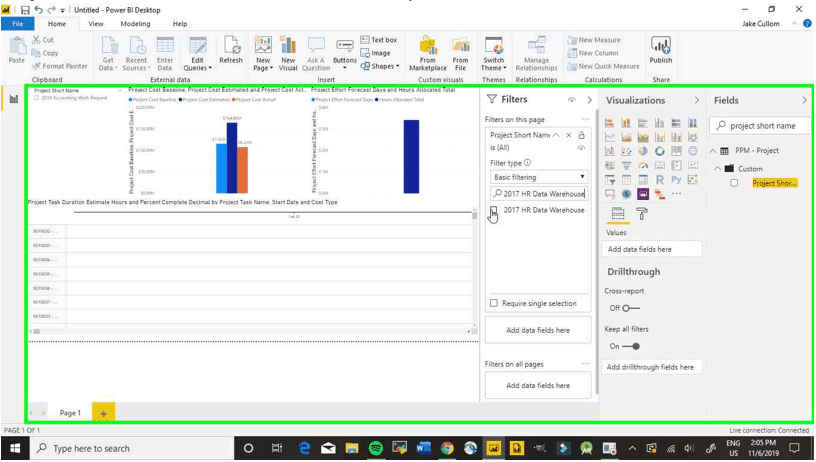Collapse the Visualizations pane chevron

[696, 100]
